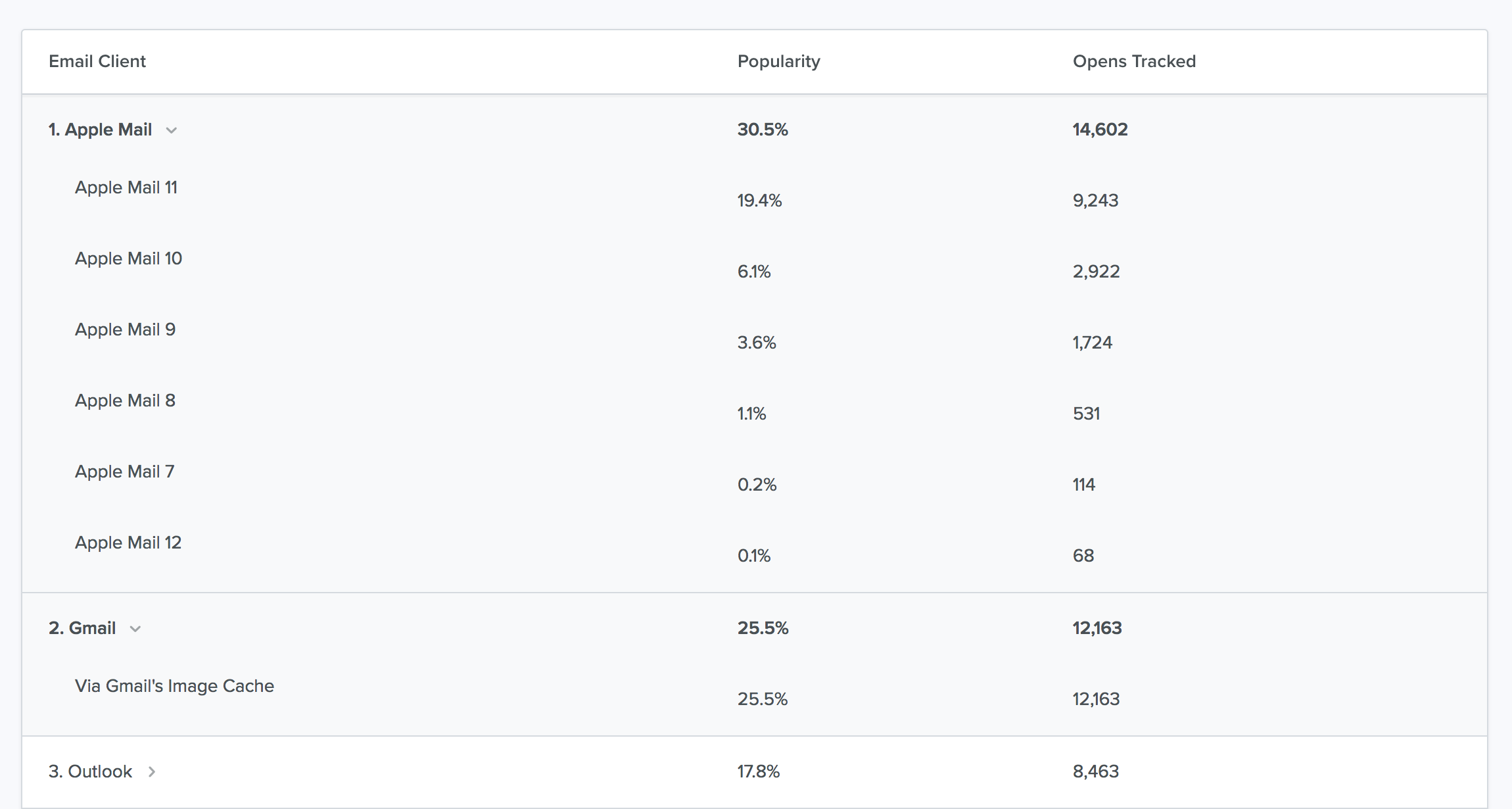This screenshot has height=809, width=1512.
Task: Collapse the Gmail group chevron
Action: click(x=135, y=629)
